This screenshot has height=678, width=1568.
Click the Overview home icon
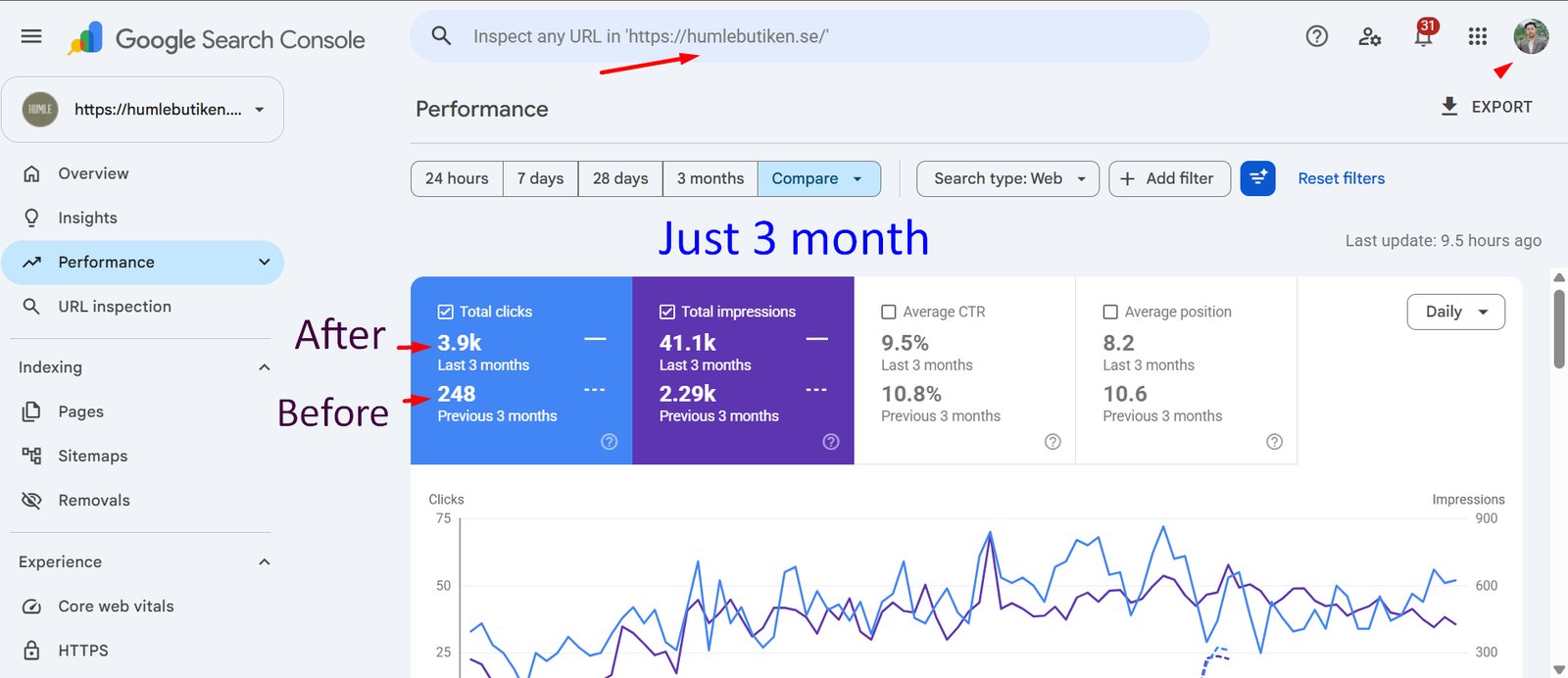point(31,173)
